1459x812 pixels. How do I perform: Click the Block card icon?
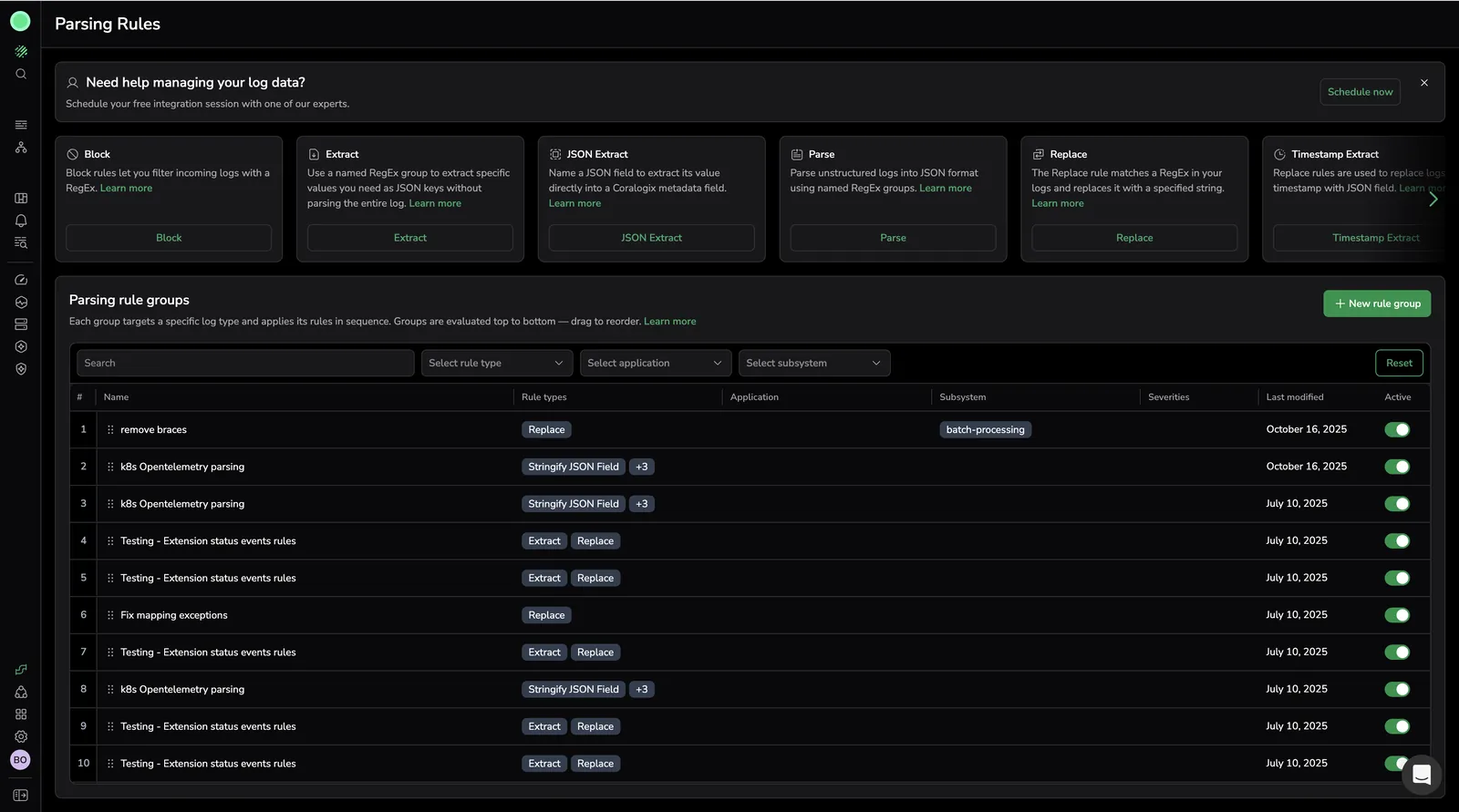[72, 154]
